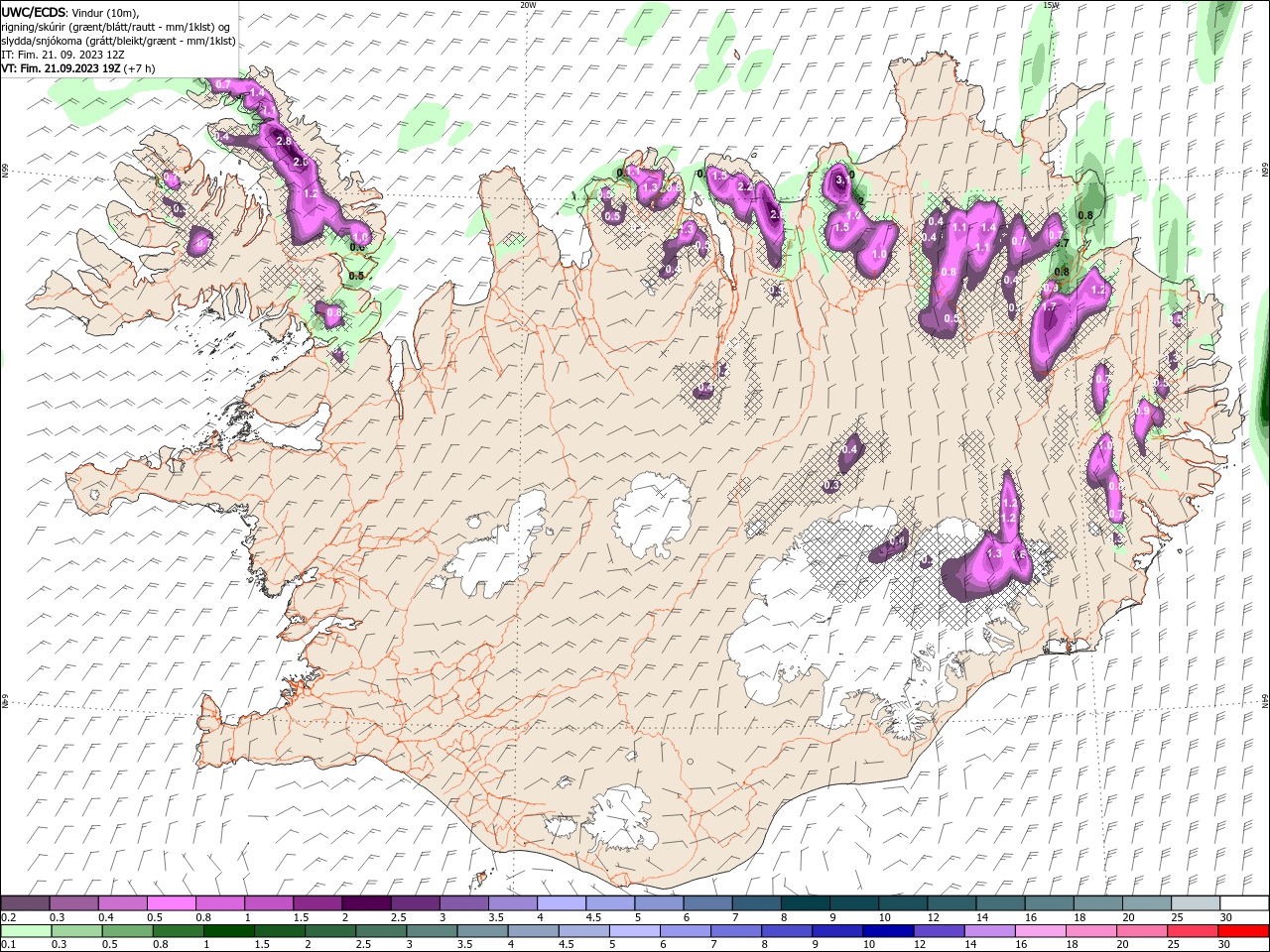Click the '2.8' precipitation value over the Westfjords
1270x952 pixels.
pyautogui.click(x=283, y=142)
